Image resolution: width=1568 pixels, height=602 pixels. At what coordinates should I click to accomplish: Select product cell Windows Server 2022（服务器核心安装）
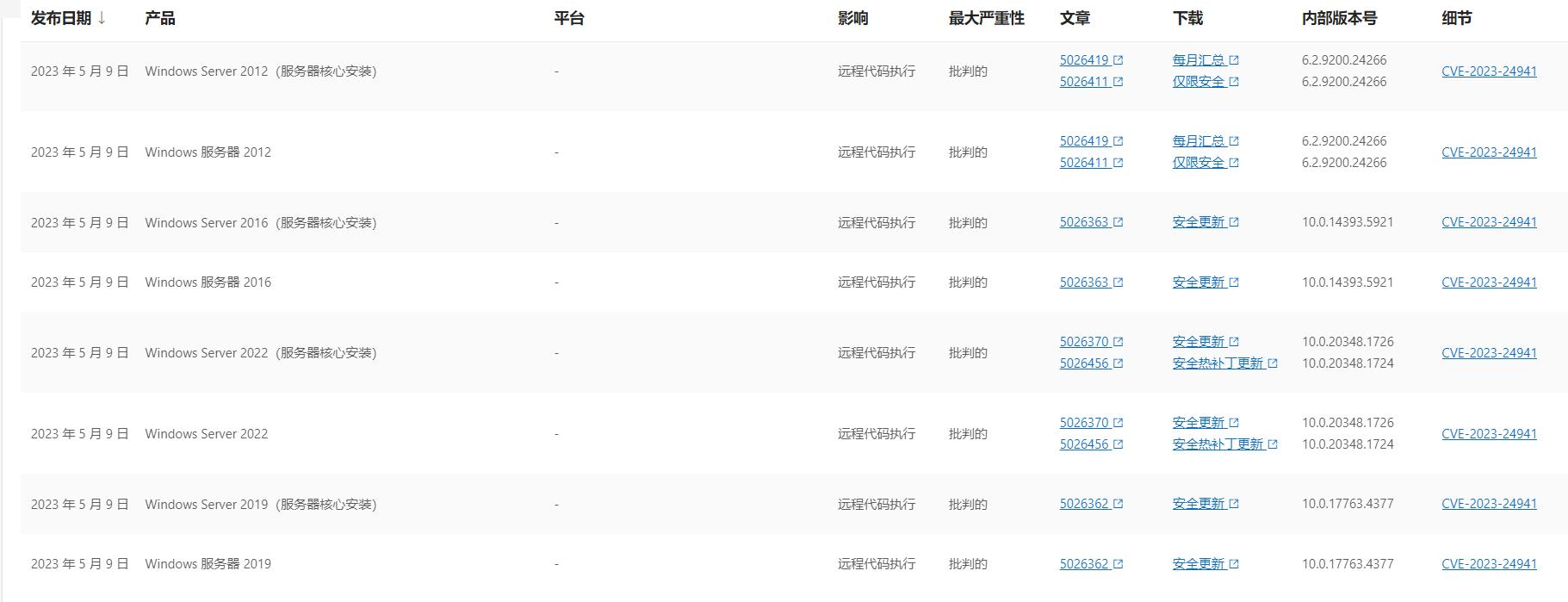coord(261,353)
